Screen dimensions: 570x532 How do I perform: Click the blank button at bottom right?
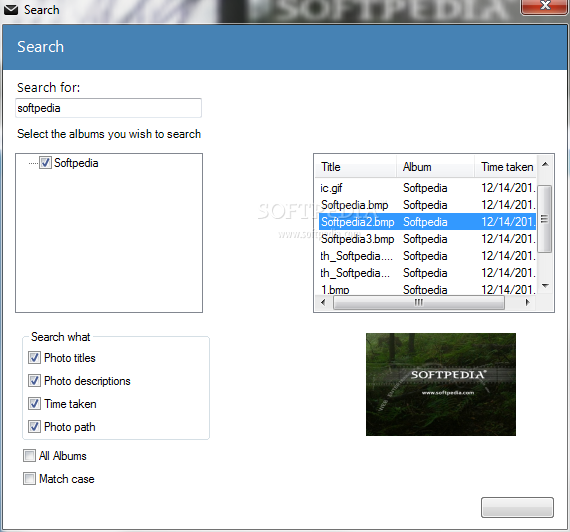tap(517, 507)
